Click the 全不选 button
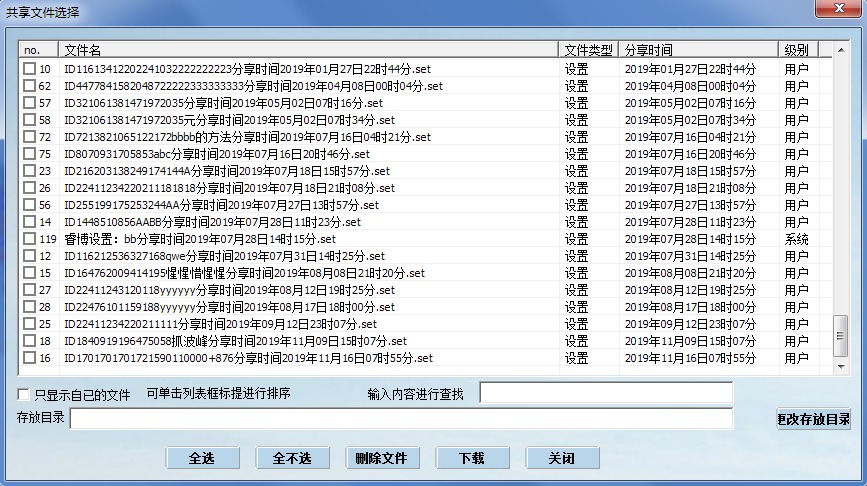This screenshot has width=867, height=486. (292, 458)
